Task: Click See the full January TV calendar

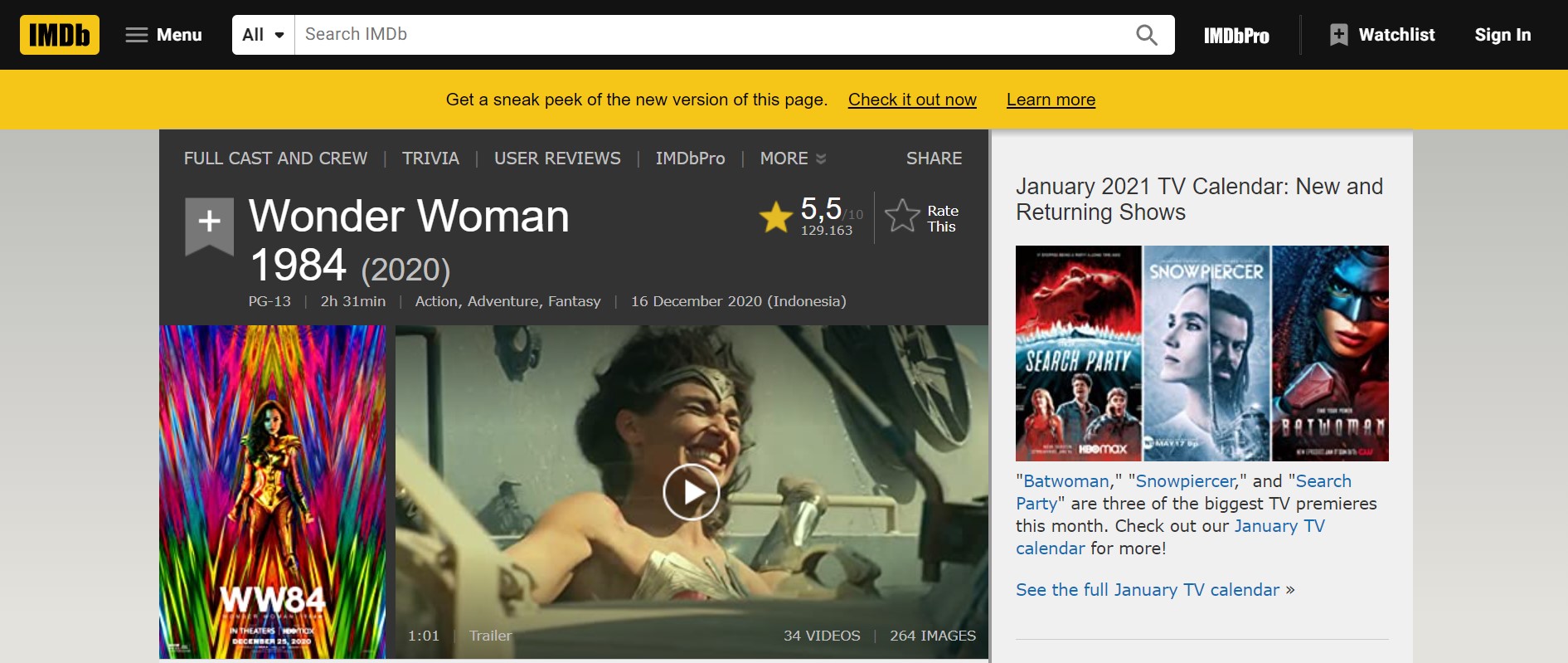Action: (x=1148, y=590)
